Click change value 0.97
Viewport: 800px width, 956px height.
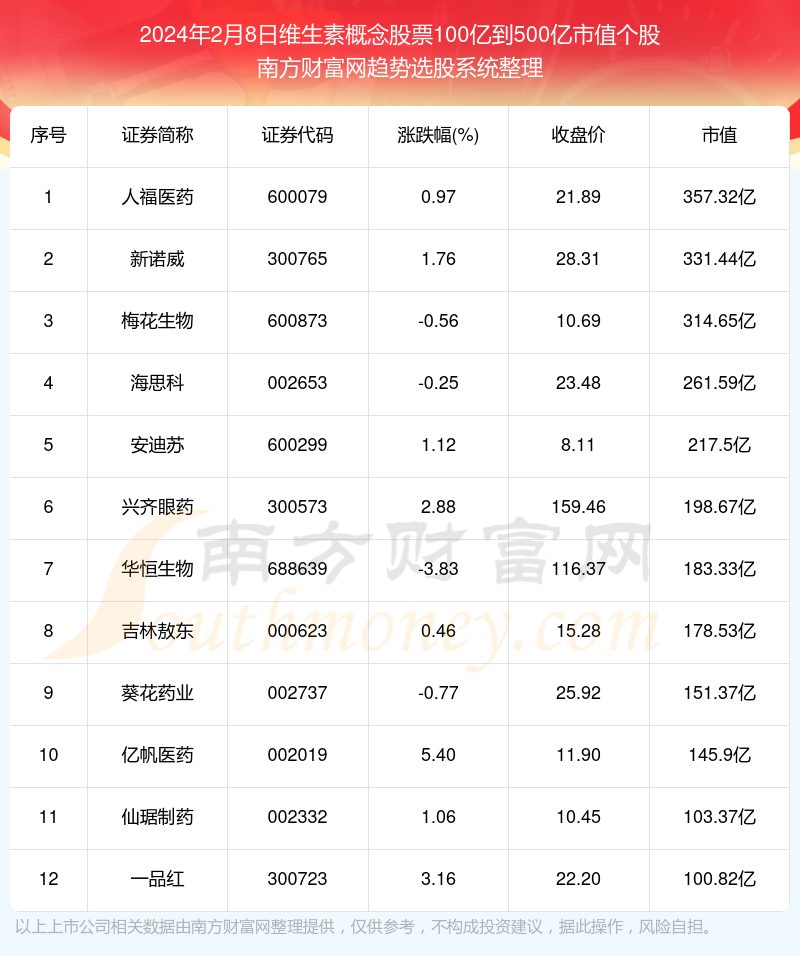pyautogui.click(x=438, y=198)
